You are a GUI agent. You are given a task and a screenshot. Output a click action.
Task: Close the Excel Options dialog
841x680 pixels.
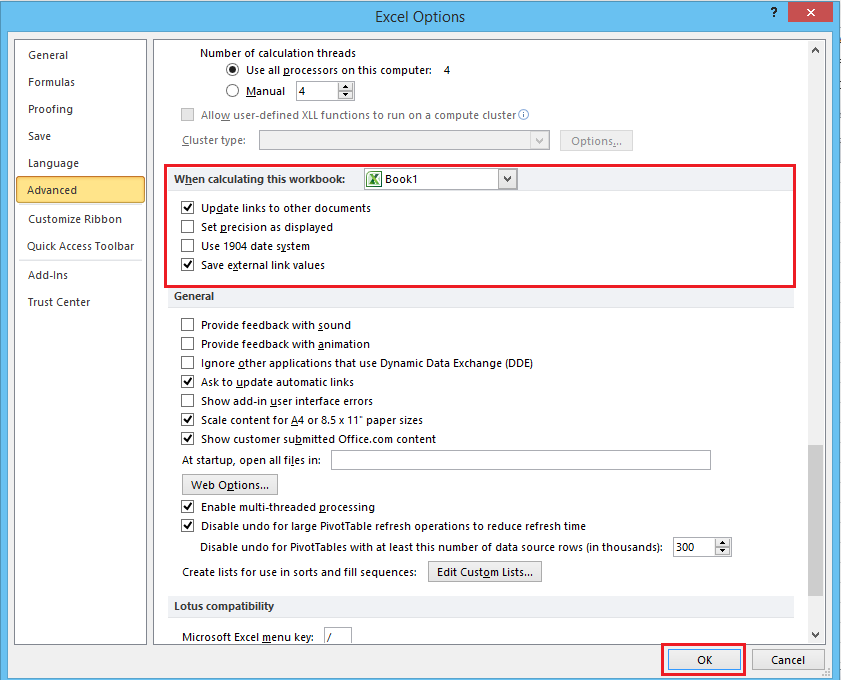coord(810,12)
